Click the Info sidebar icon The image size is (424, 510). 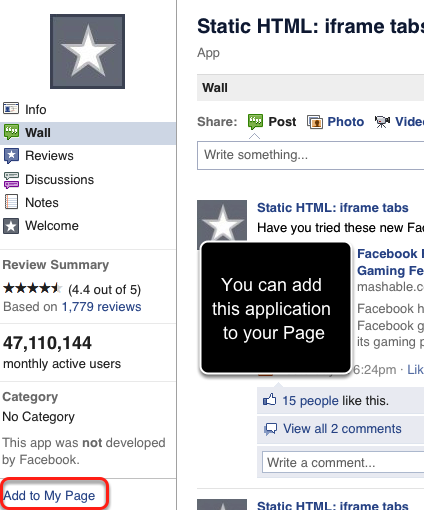point(11,109)
